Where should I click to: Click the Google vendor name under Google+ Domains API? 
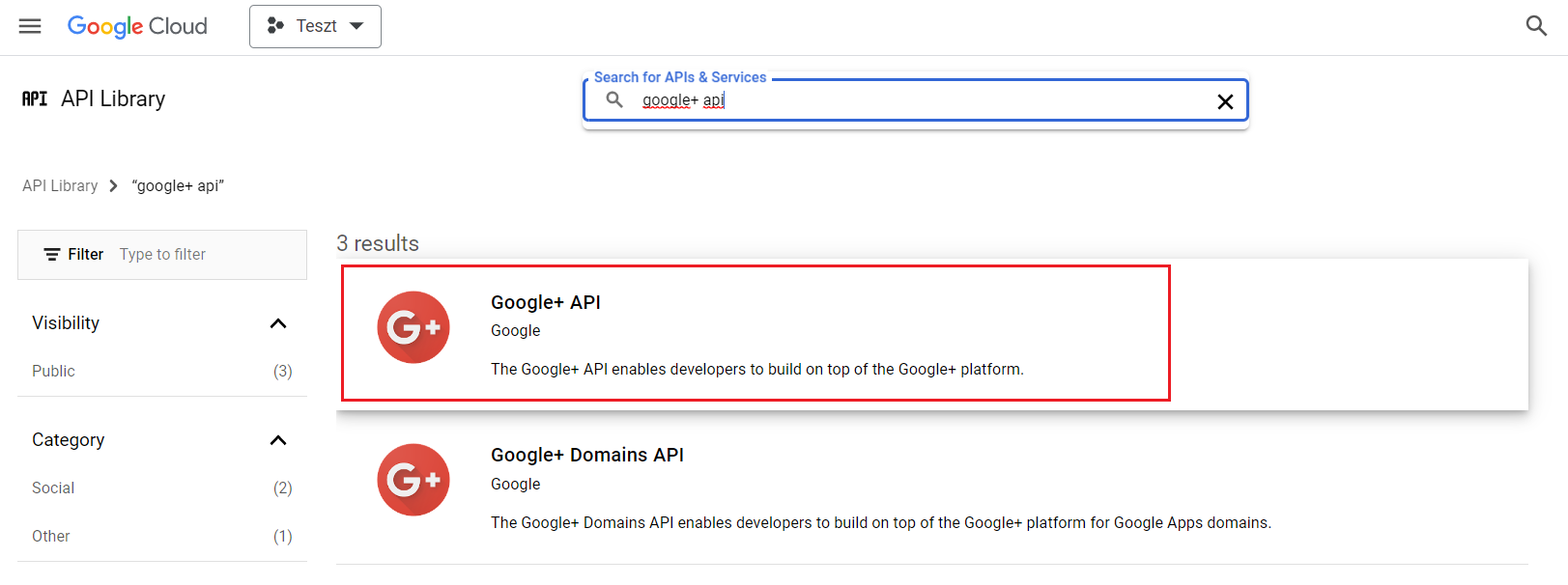click(516, 484)
